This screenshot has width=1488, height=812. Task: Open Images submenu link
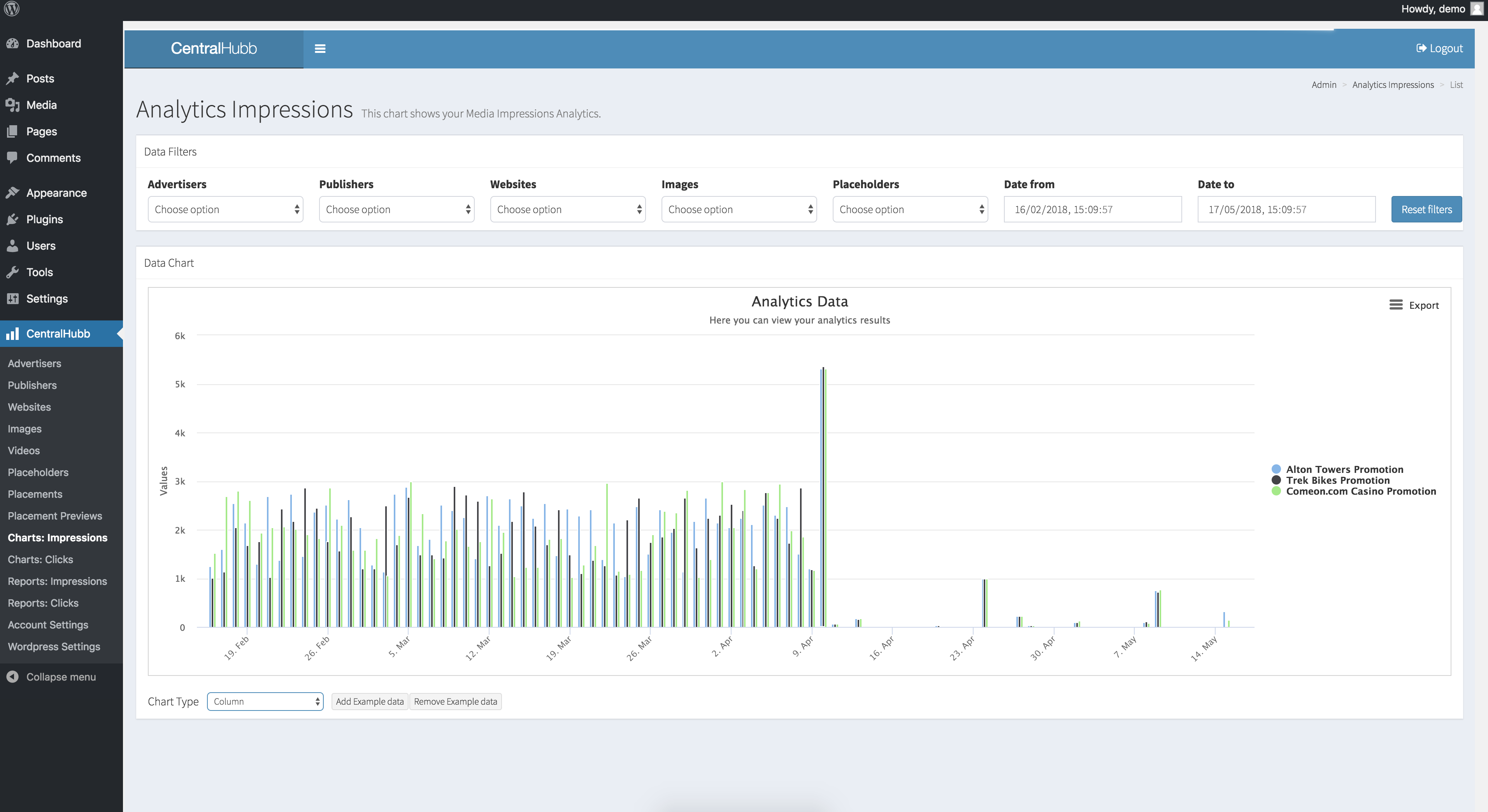click(x=25, y=429)
